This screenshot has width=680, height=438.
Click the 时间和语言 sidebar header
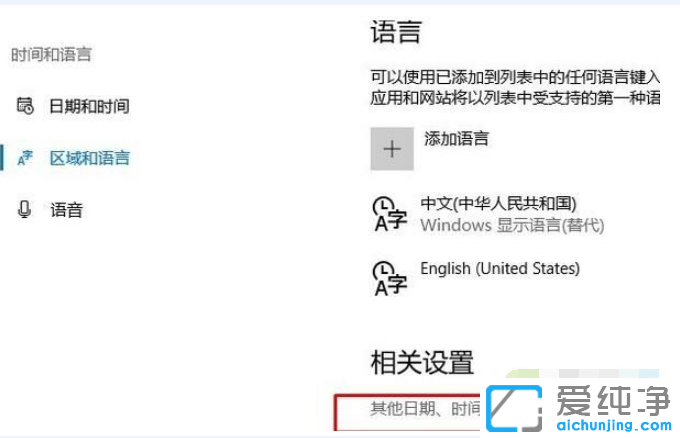pos(50,54)
